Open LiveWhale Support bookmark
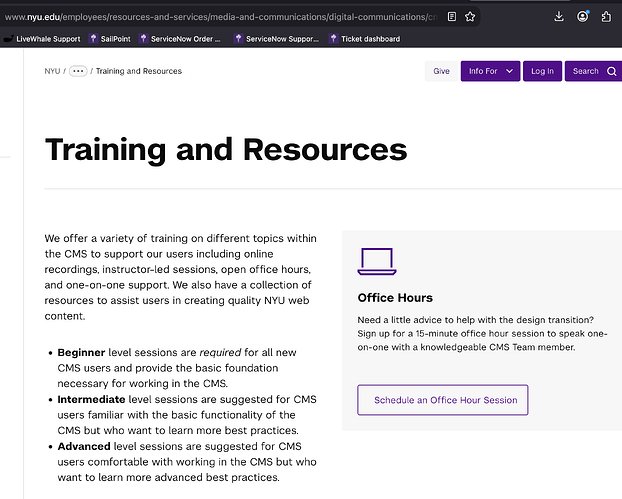 coord(42,39)
